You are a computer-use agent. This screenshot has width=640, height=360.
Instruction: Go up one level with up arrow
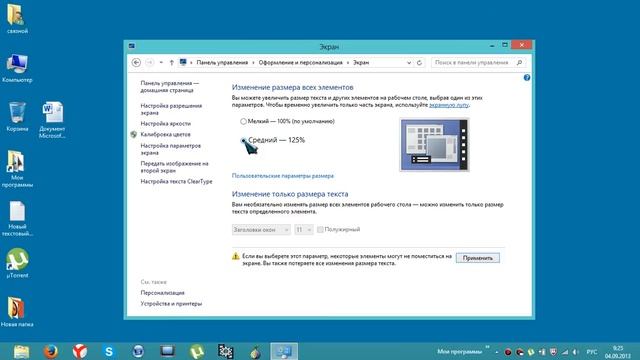172,62
